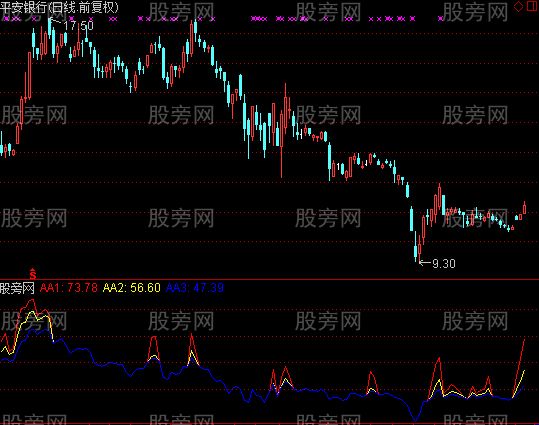Click the red diamond icon at top right
Viewport: 539px width, 425px height.
tap(518, 7)
